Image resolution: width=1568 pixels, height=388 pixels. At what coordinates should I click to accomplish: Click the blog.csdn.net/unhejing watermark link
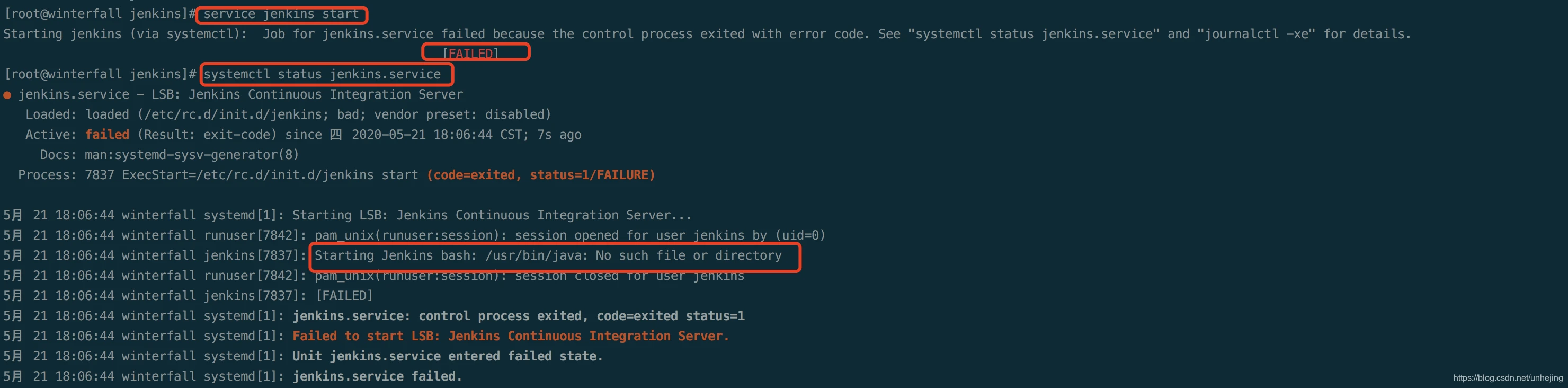click(1508, 377)
